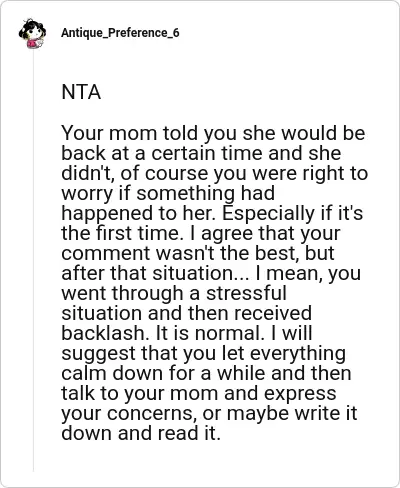Viewport: 400px width, 488px height.
Task: Open Antique_Preference_6's avatar image
Action: coord(32,34)
